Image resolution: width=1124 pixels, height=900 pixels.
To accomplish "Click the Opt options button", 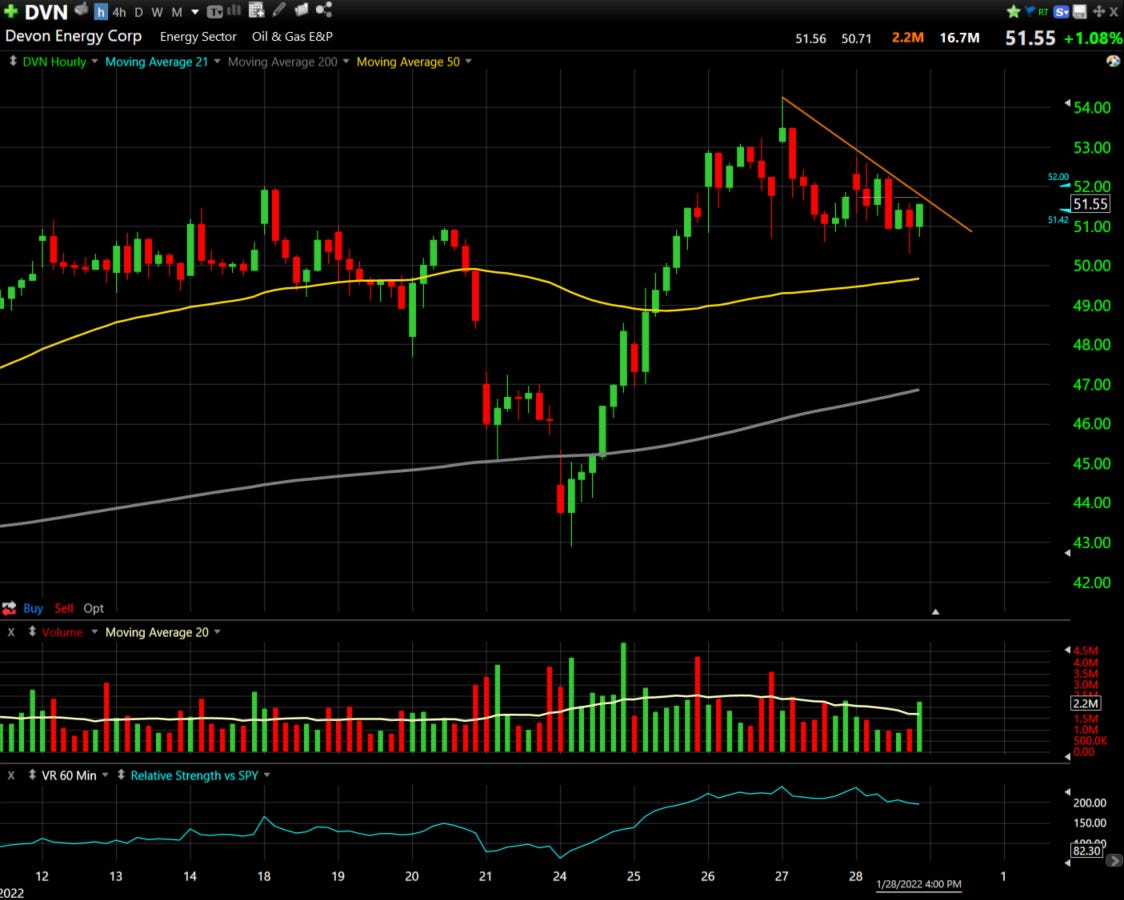I will coord(93,608).
